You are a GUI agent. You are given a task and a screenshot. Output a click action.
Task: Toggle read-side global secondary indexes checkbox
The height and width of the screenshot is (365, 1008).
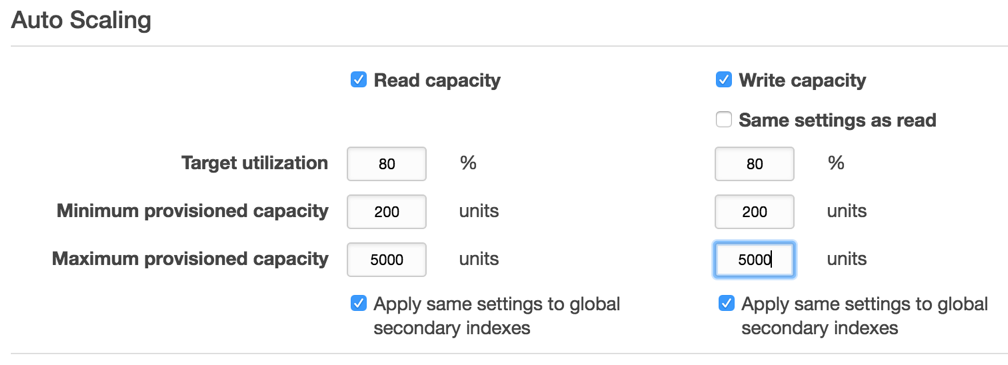tap(359, 303)
